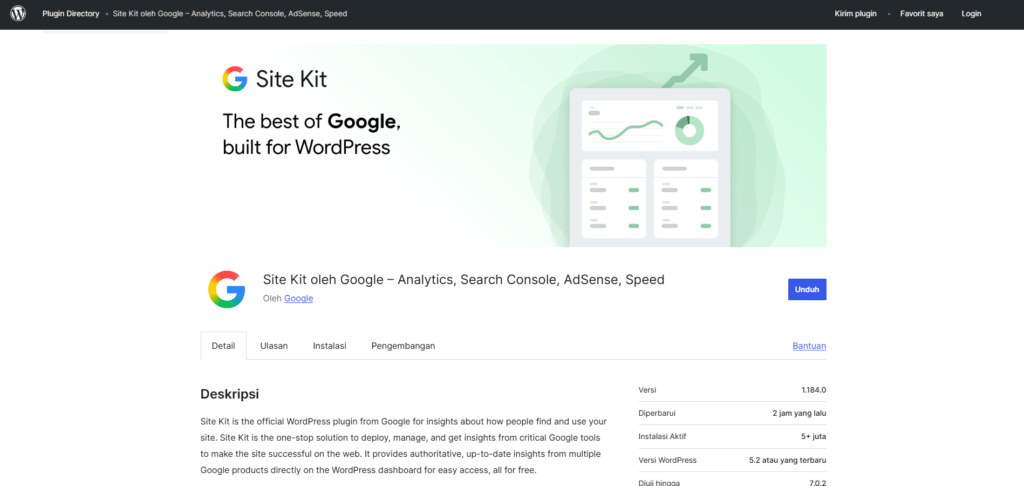Viewport: 1024px width, 486px height.
Task: Click the version value 1.184.0
Action: coord(814,390)
